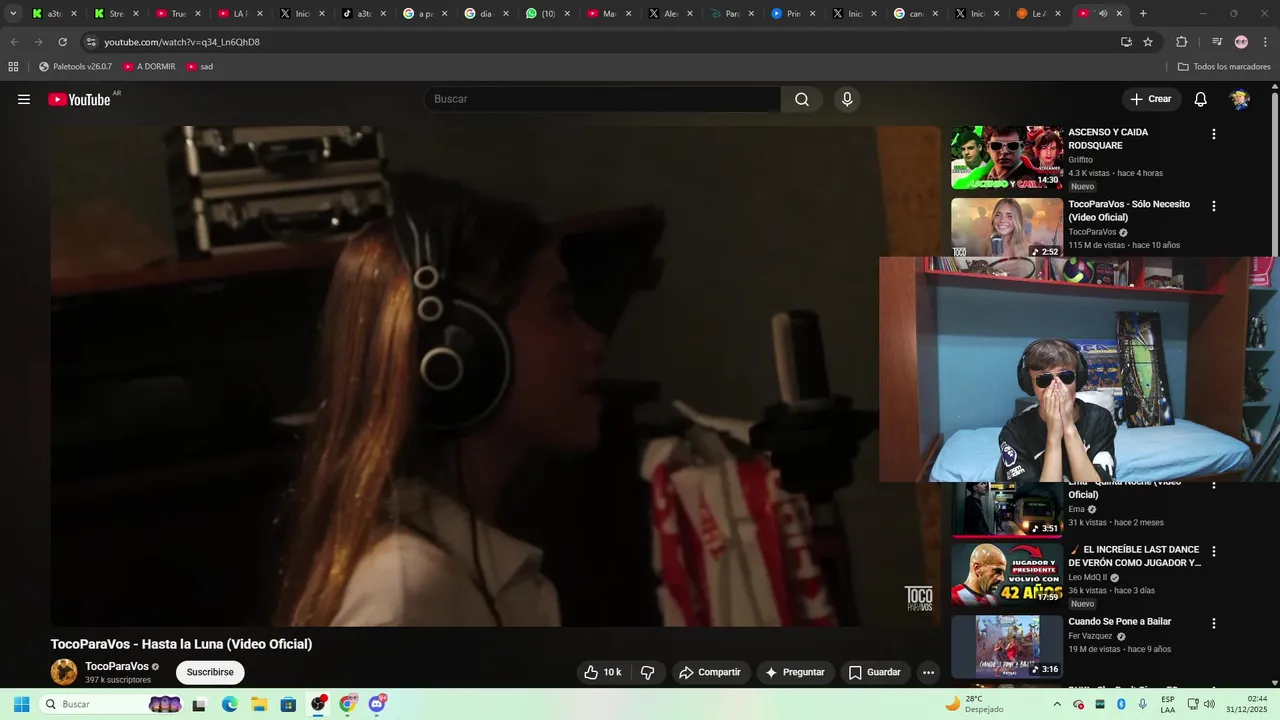Open File Explorer from taskbar
This screenshot has height=720, width=1280.
259,704
